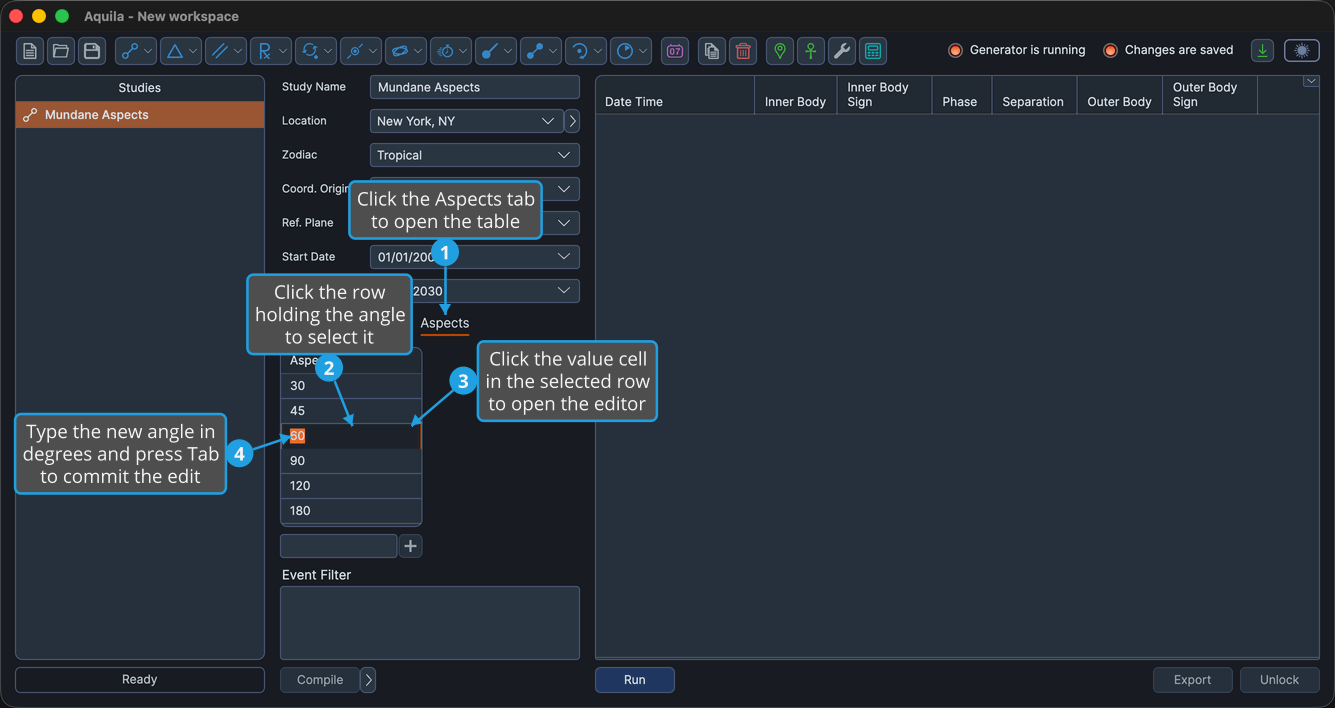Click the Generator is running indicator
The width and height of the screenshot is (1335, 708).
pyautogui.click(x=1017, y=50)
